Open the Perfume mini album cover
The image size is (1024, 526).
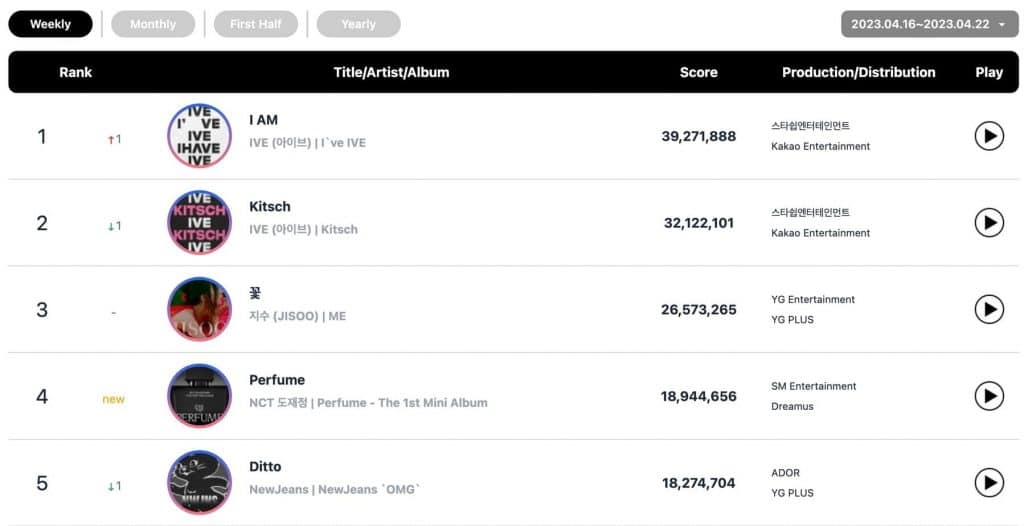pyautogui.click(x=200, y=396)
